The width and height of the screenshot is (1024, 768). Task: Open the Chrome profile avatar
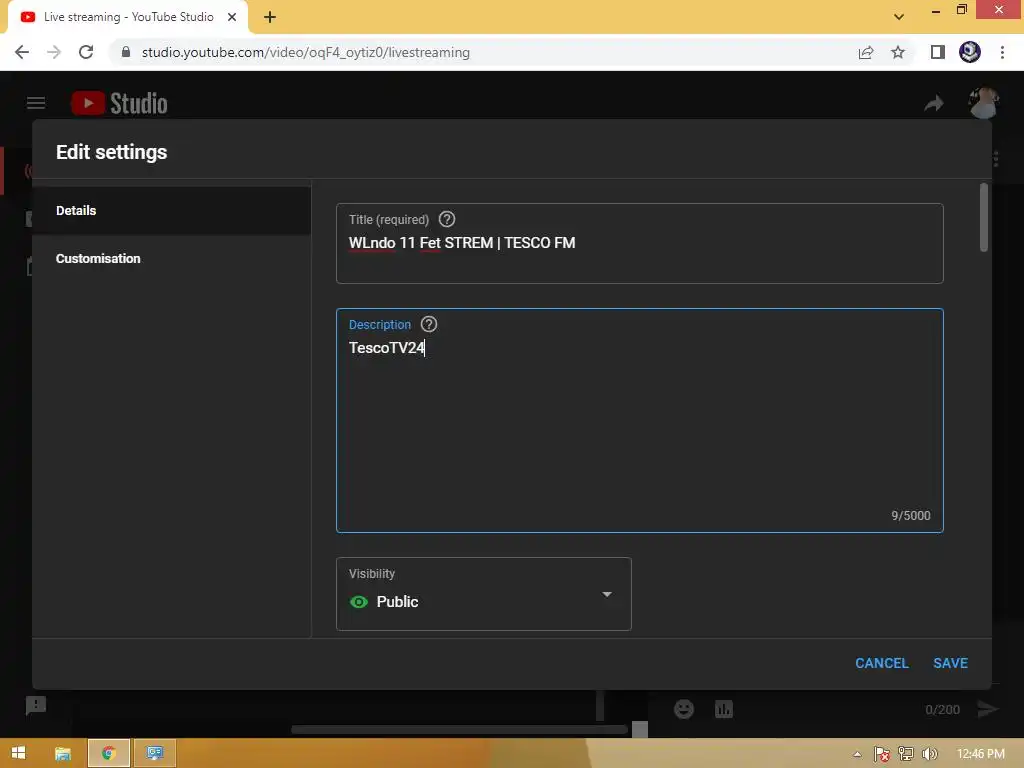[x=970, y=52]
